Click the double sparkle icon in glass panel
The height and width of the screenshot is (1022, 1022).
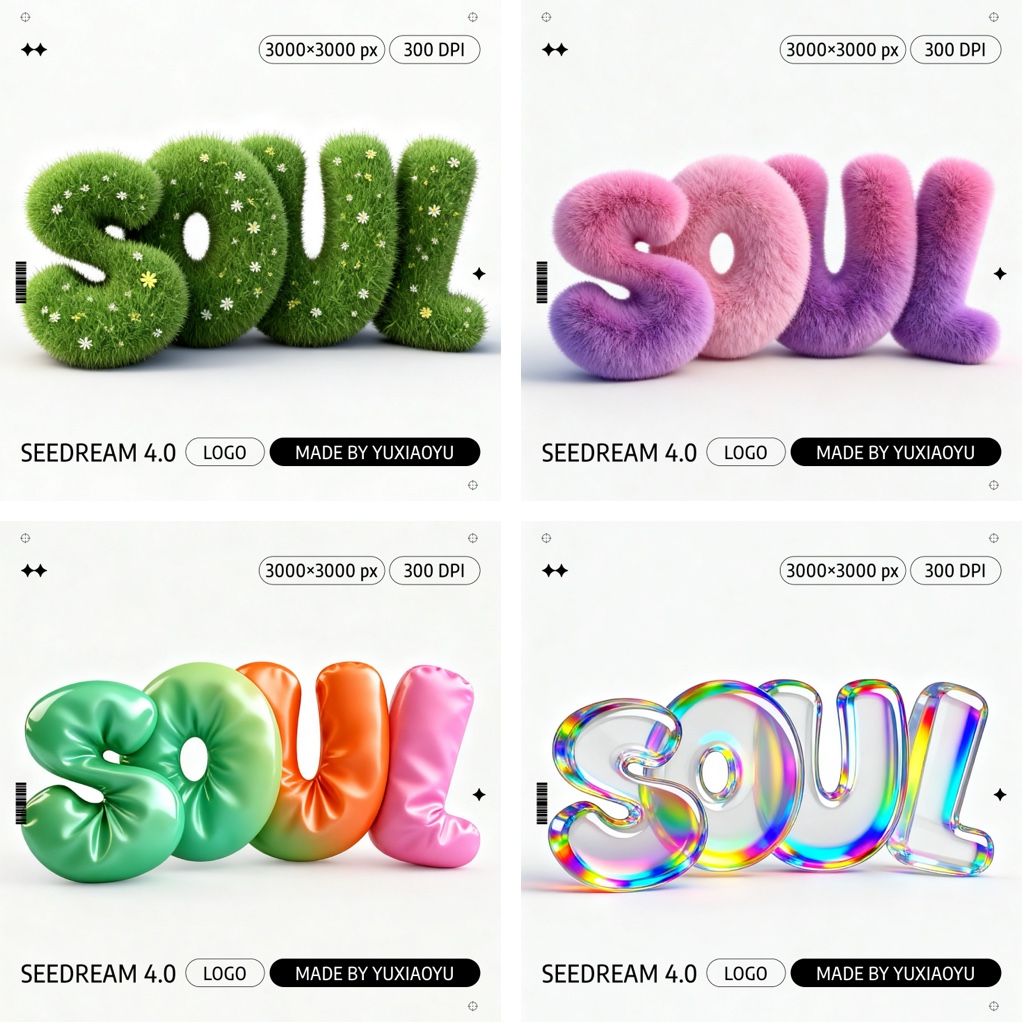point(555,571)
